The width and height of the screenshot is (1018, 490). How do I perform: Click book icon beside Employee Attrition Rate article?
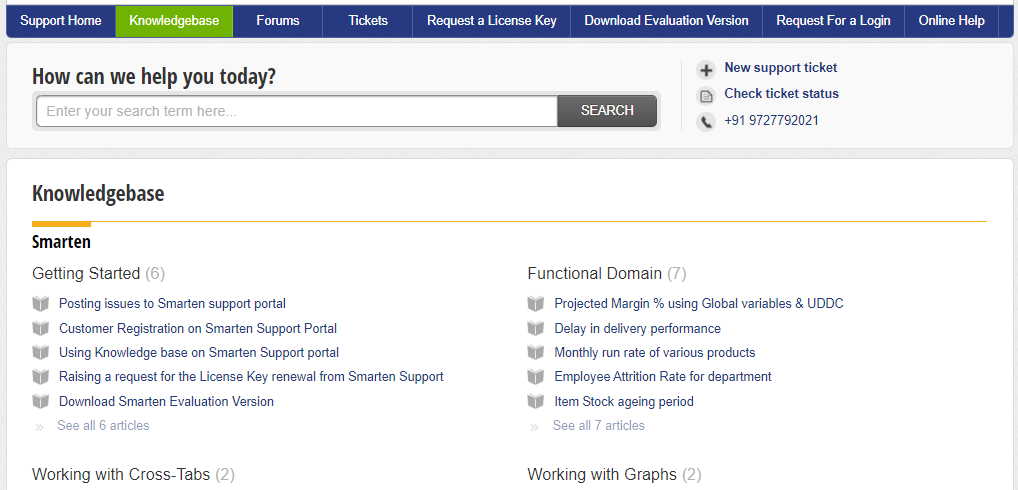[536, 377]
